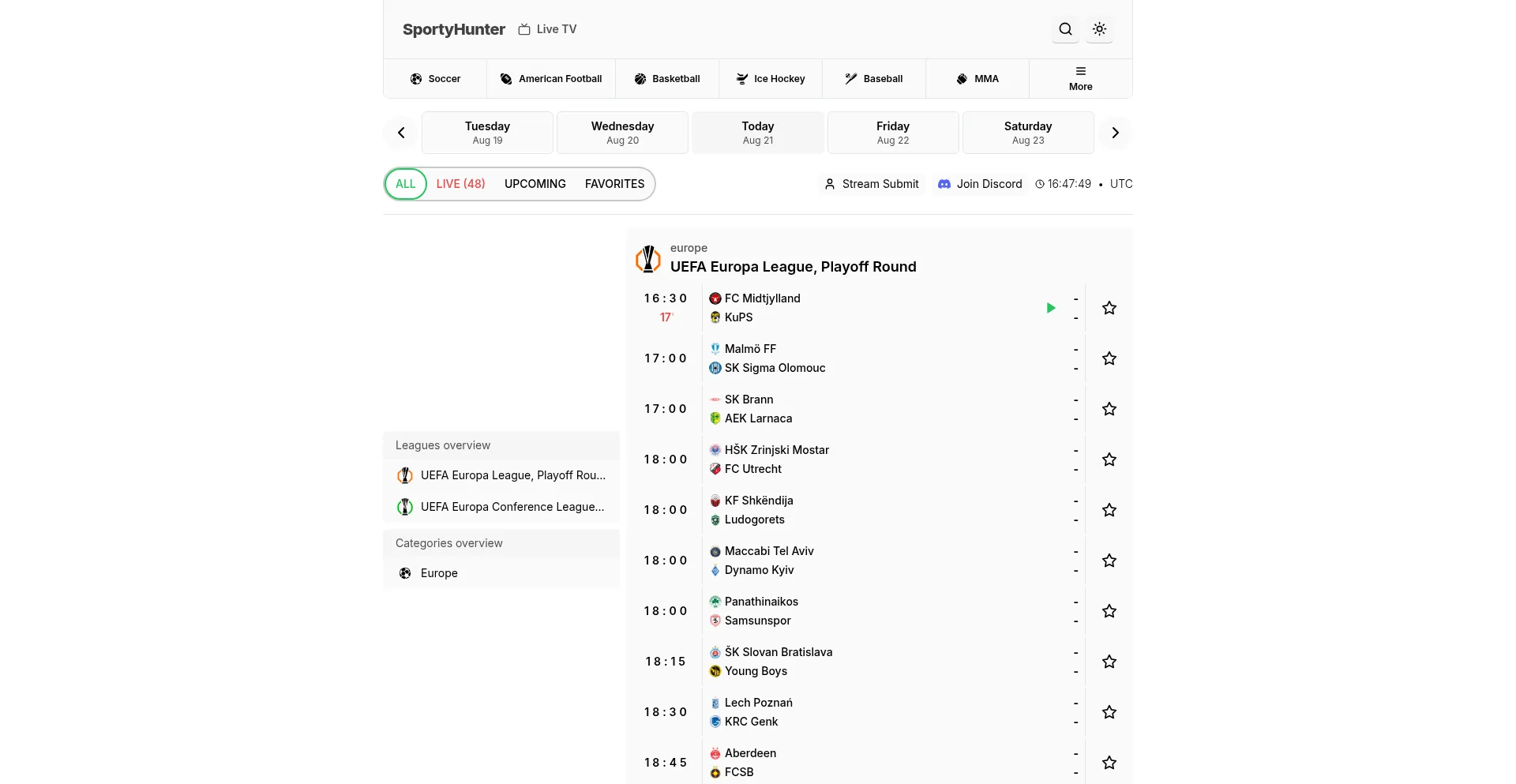Choose Wednesday Aug 20 date
This screenshot has width=1516, height=784.
(x=622, y=133)
